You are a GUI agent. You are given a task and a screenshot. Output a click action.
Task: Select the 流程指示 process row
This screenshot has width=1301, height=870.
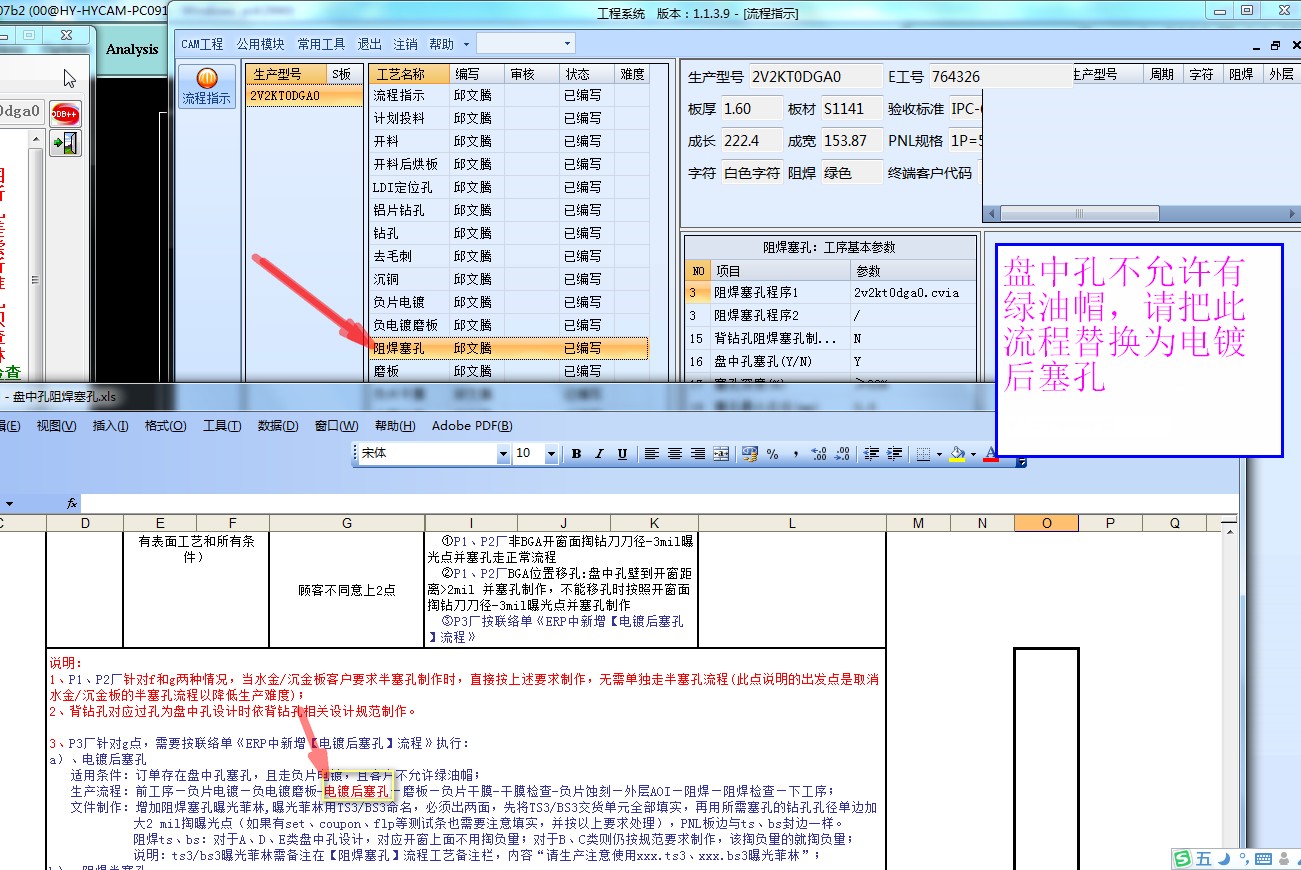(x=508, y=95)
